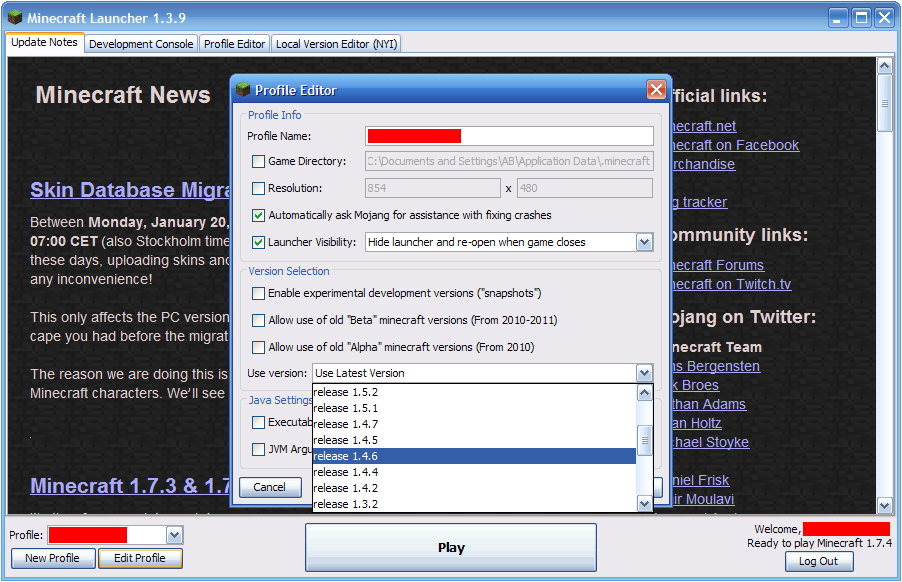This screenshot has width=902, height=582.
Task: Close the Profile Editor dialog
Action: [x=656, y=89]
